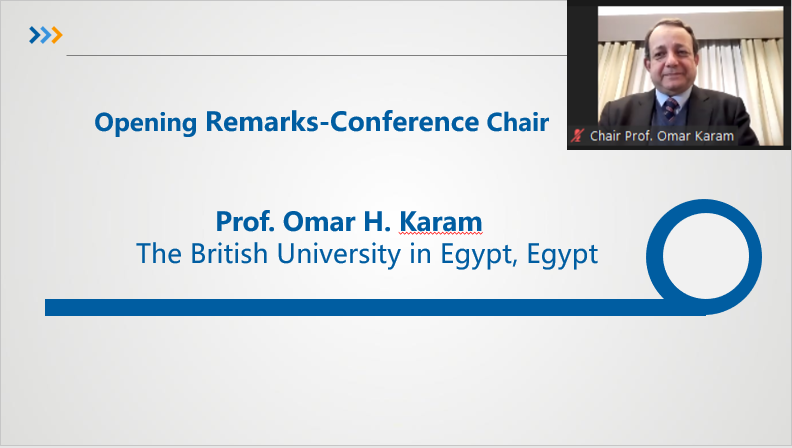Click the "Opening Remarks-Conference Chair" title text
This screenshot has height=448, width=792.
(x=322, y=122)
